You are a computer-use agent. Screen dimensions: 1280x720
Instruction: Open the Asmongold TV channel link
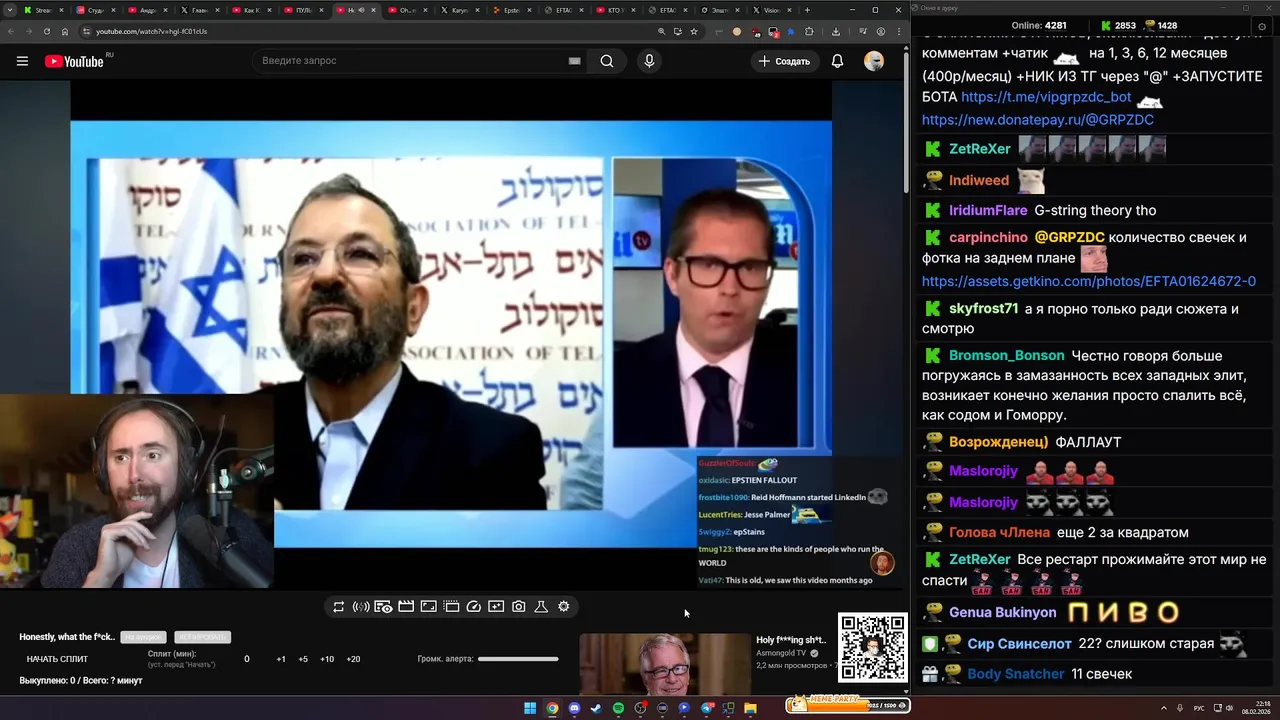coord(781,653)
